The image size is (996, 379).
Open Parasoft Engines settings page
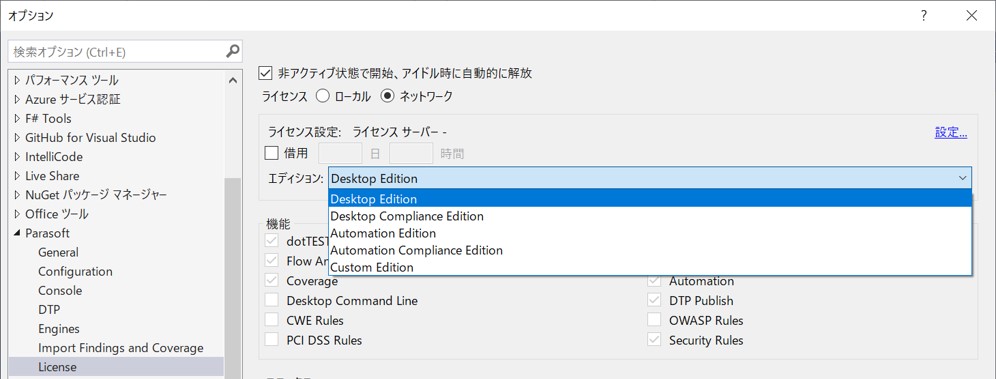coord(58,329)
